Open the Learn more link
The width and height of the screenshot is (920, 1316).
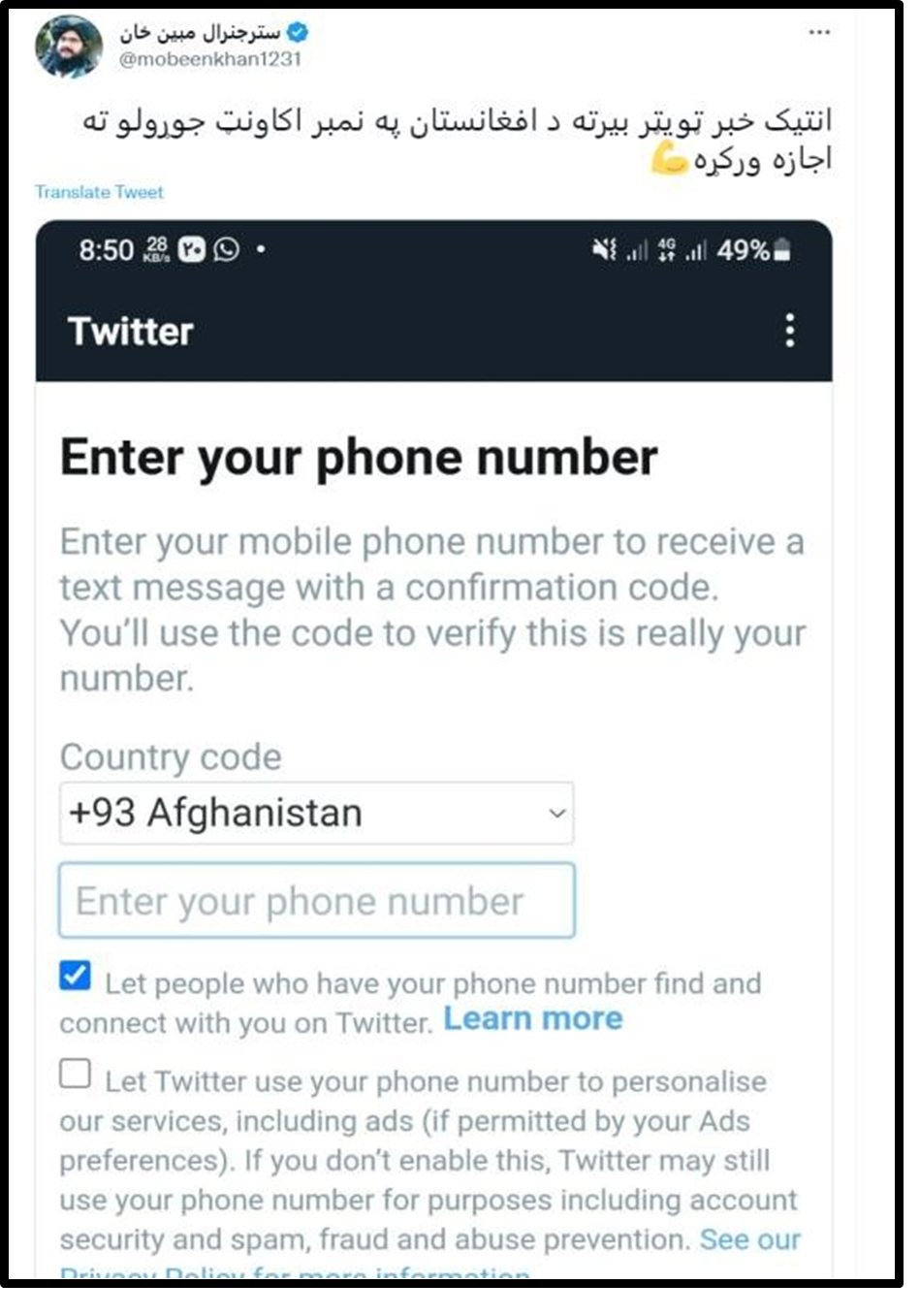pyautogui.click(x=533, y=1018)
